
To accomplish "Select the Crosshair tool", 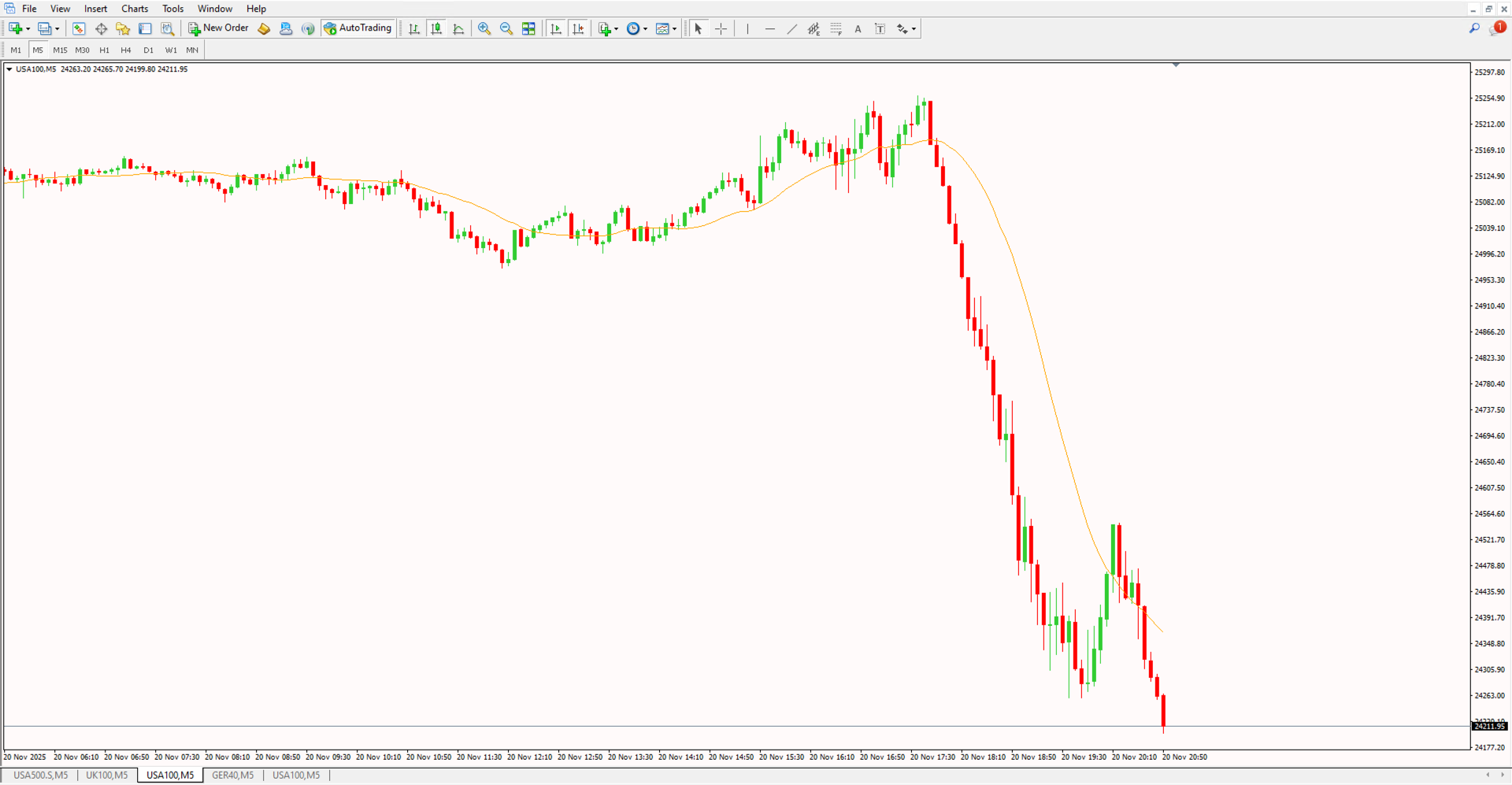I will 721,28.
